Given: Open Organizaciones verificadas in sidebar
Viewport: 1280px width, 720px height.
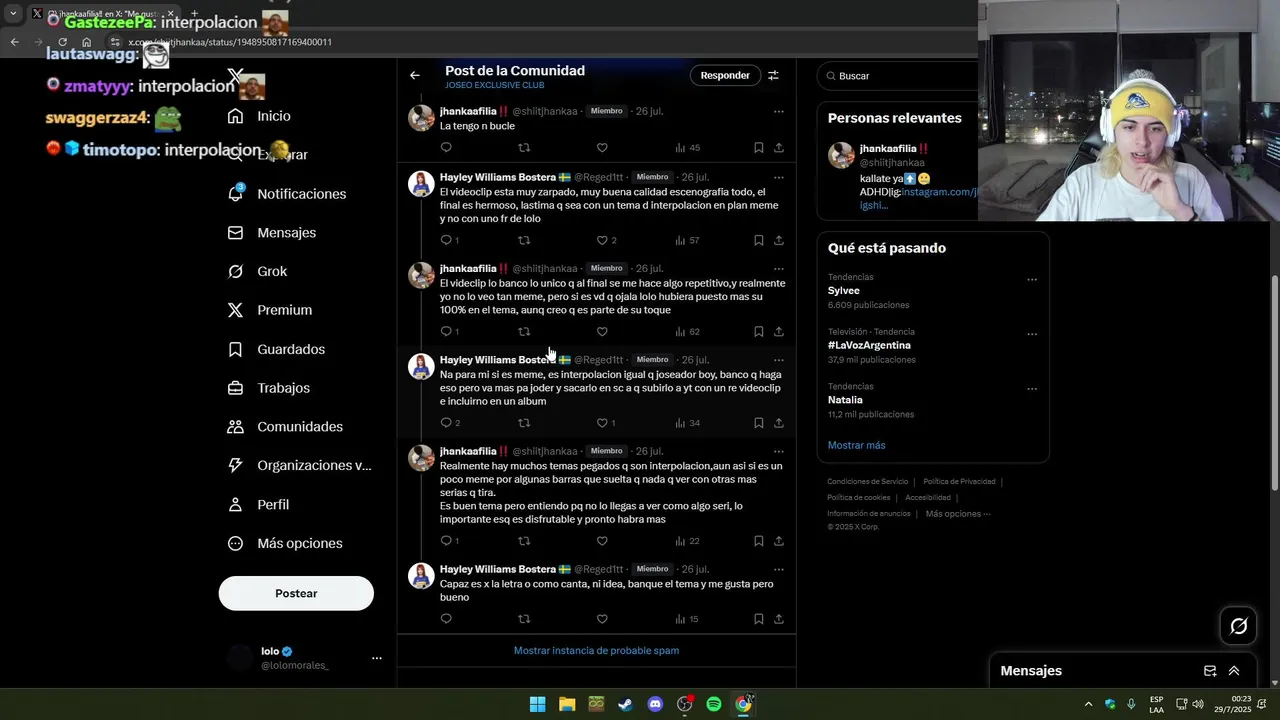Looking at the screenshot, I should coord(299,465).
